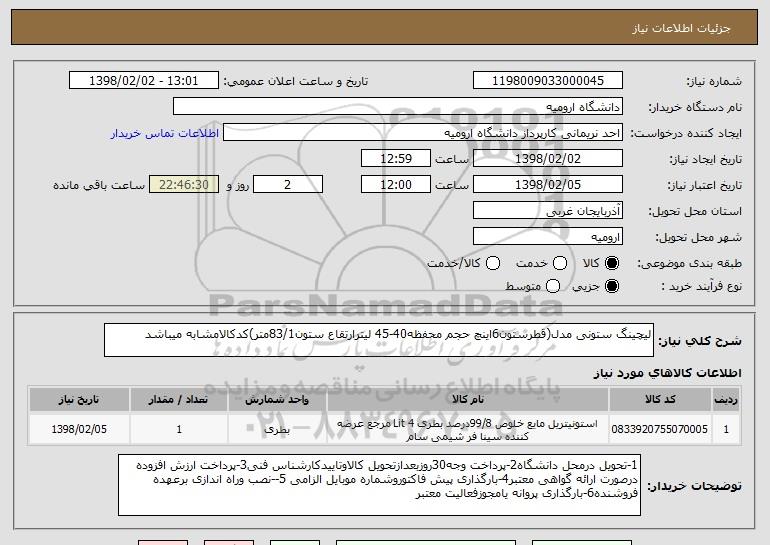Select the کالا radio button
This screenshot has width=770, height=545.
612,263
